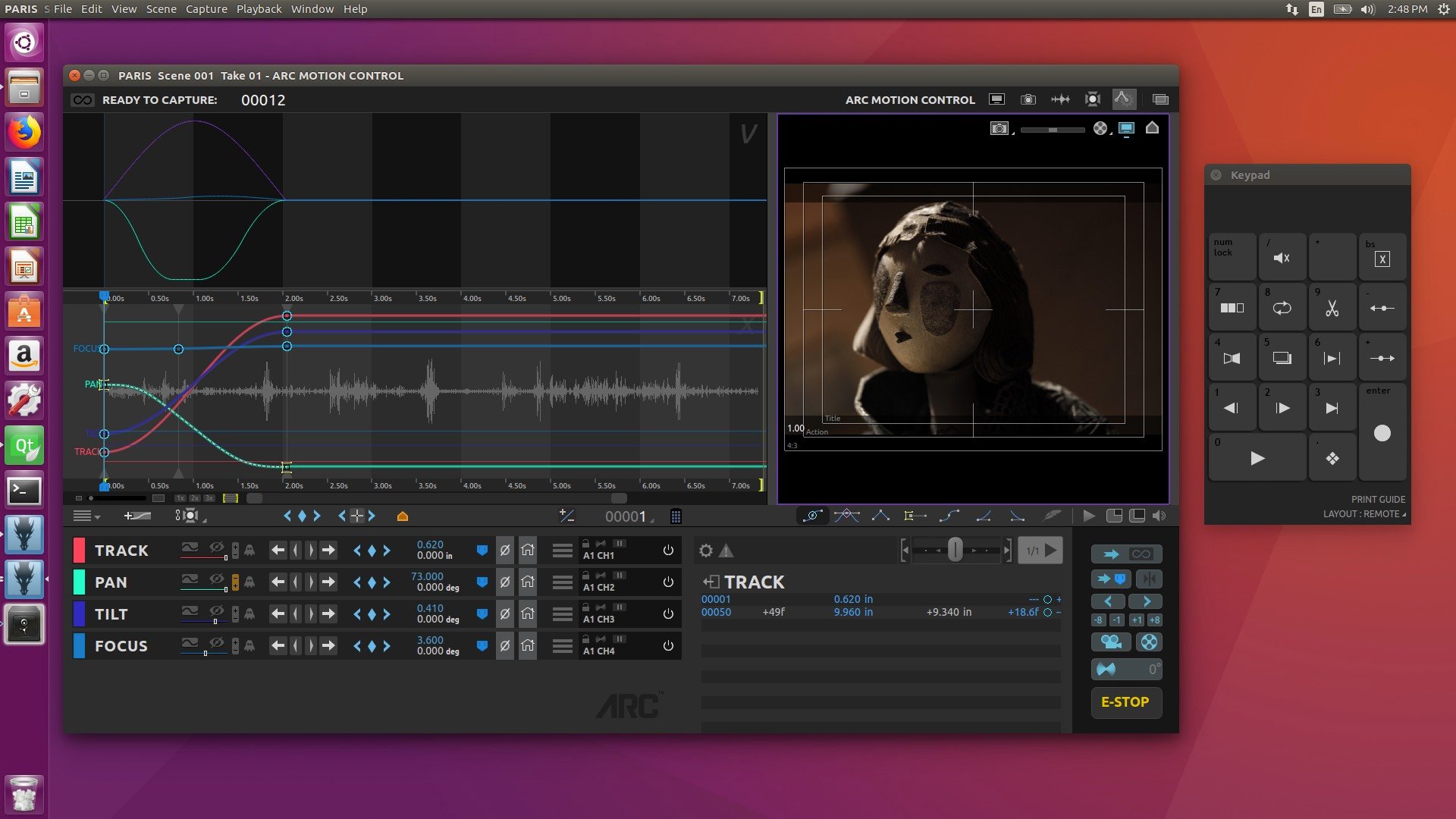Add a keyframe diamond on TILT axis

point(372,613)
